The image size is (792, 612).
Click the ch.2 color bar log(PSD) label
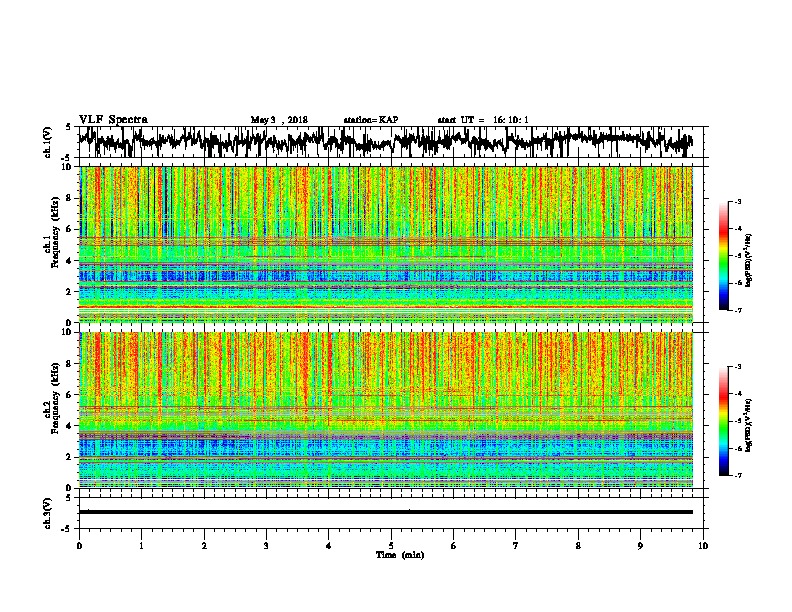pos(749,425)
